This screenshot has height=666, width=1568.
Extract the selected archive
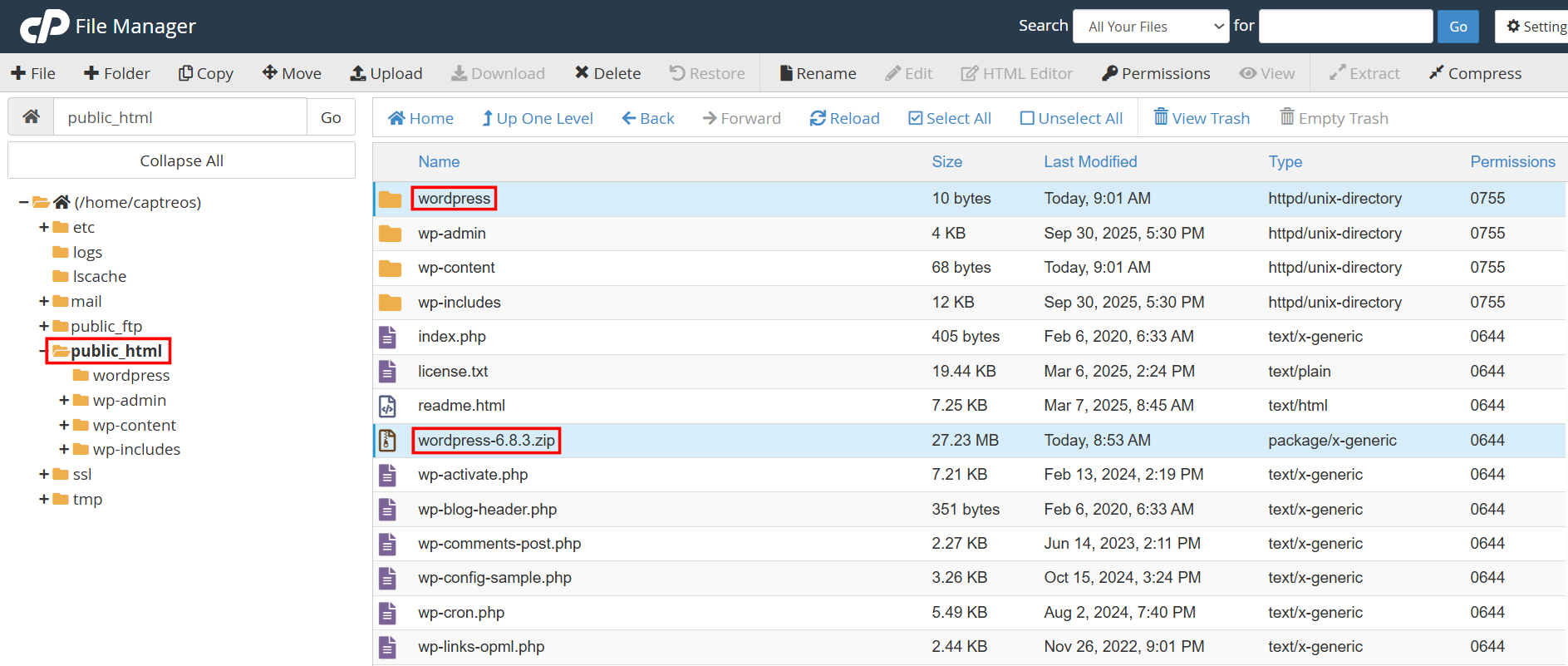click(x=1364, y=73)
